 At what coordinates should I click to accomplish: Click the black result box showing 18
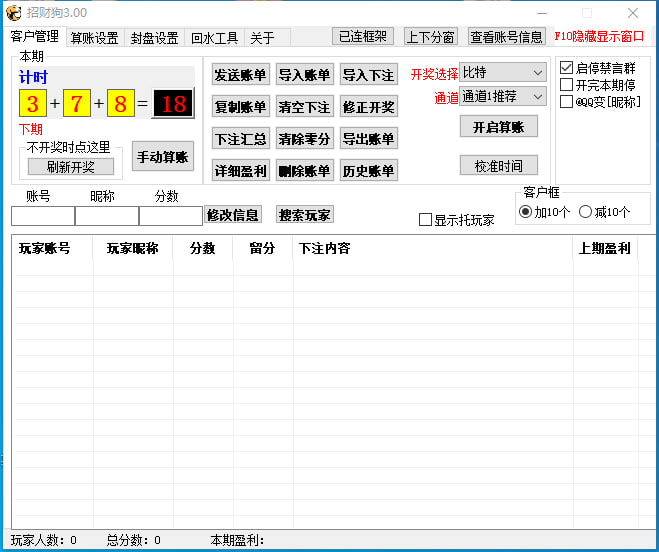[x=173, y=103]
